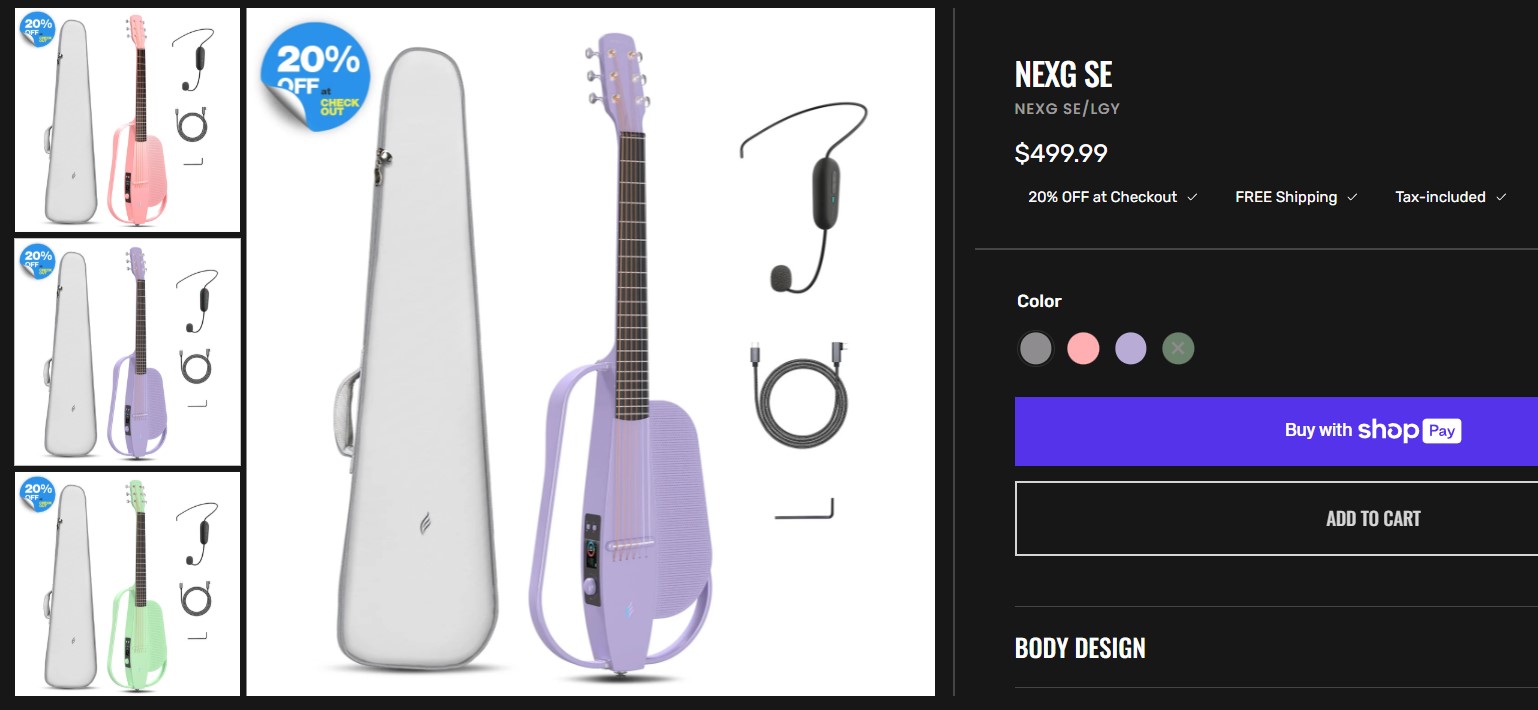Click the NEXG SE product title
The height and width of the screenshot is (710, 1538).
[x=1063, y=74]
